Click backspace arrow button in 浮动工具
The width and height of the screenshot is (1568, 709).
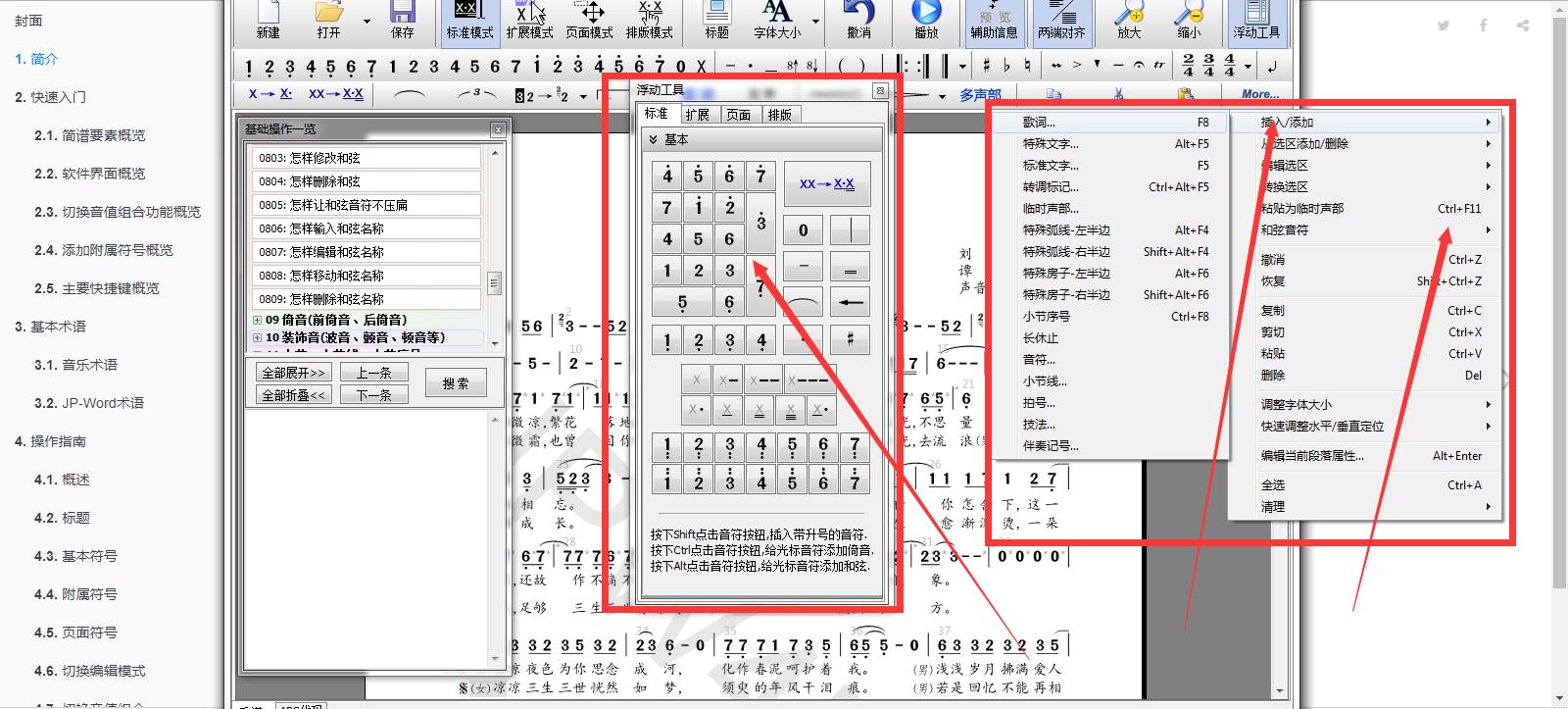[x=850, y=302]
